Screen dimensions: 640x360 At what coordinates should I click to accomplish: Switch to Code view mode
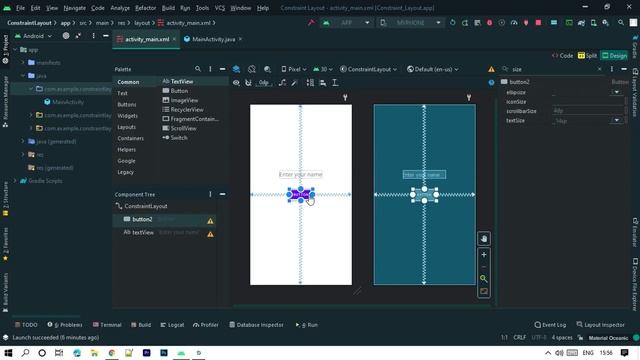(562, 56)
